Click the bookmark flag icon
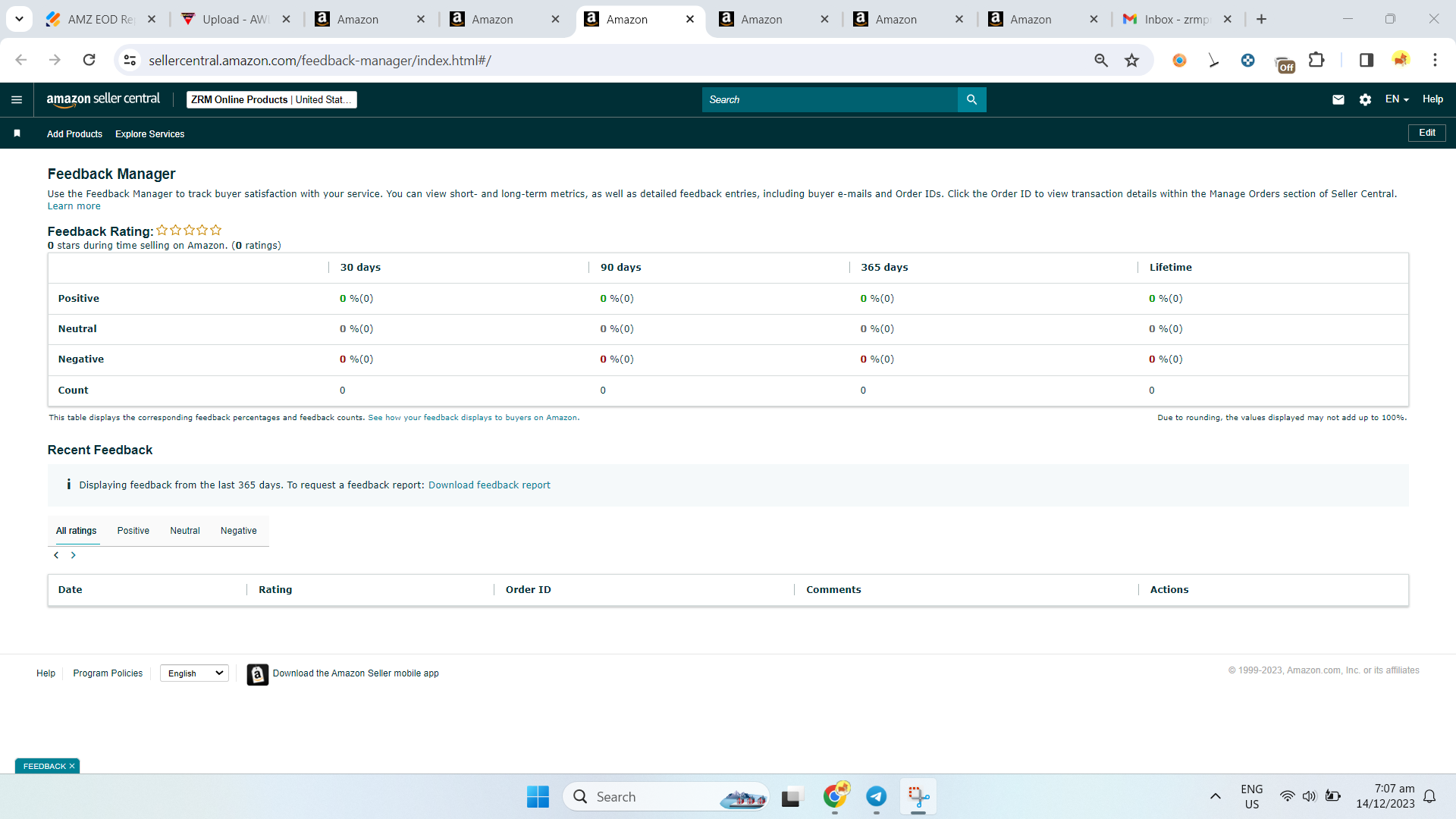 (x=17, y=133)
